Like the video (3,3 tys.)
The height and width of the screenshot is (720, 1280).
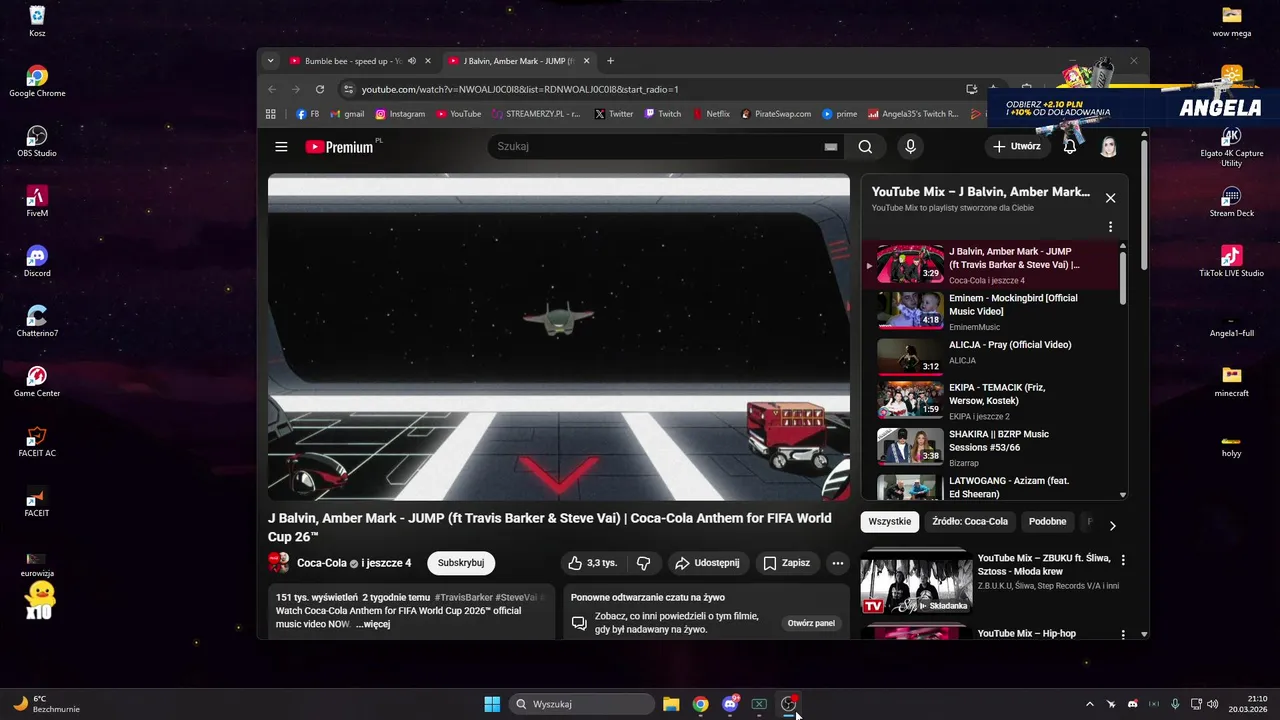[x=592, y=563]
